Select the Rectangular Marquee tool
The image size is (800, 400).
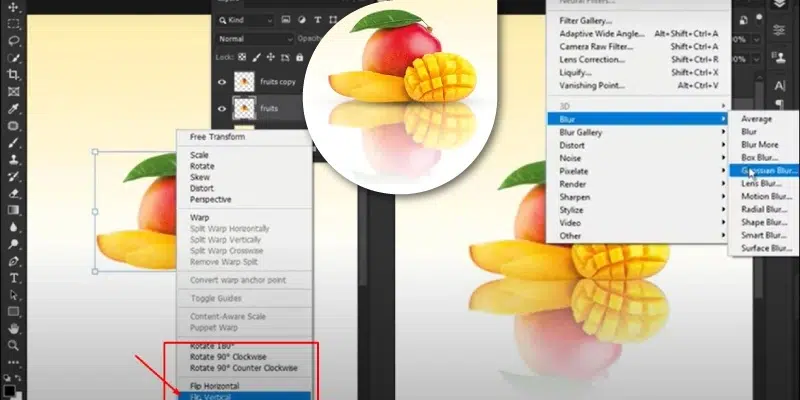click(x=13, y=24)
